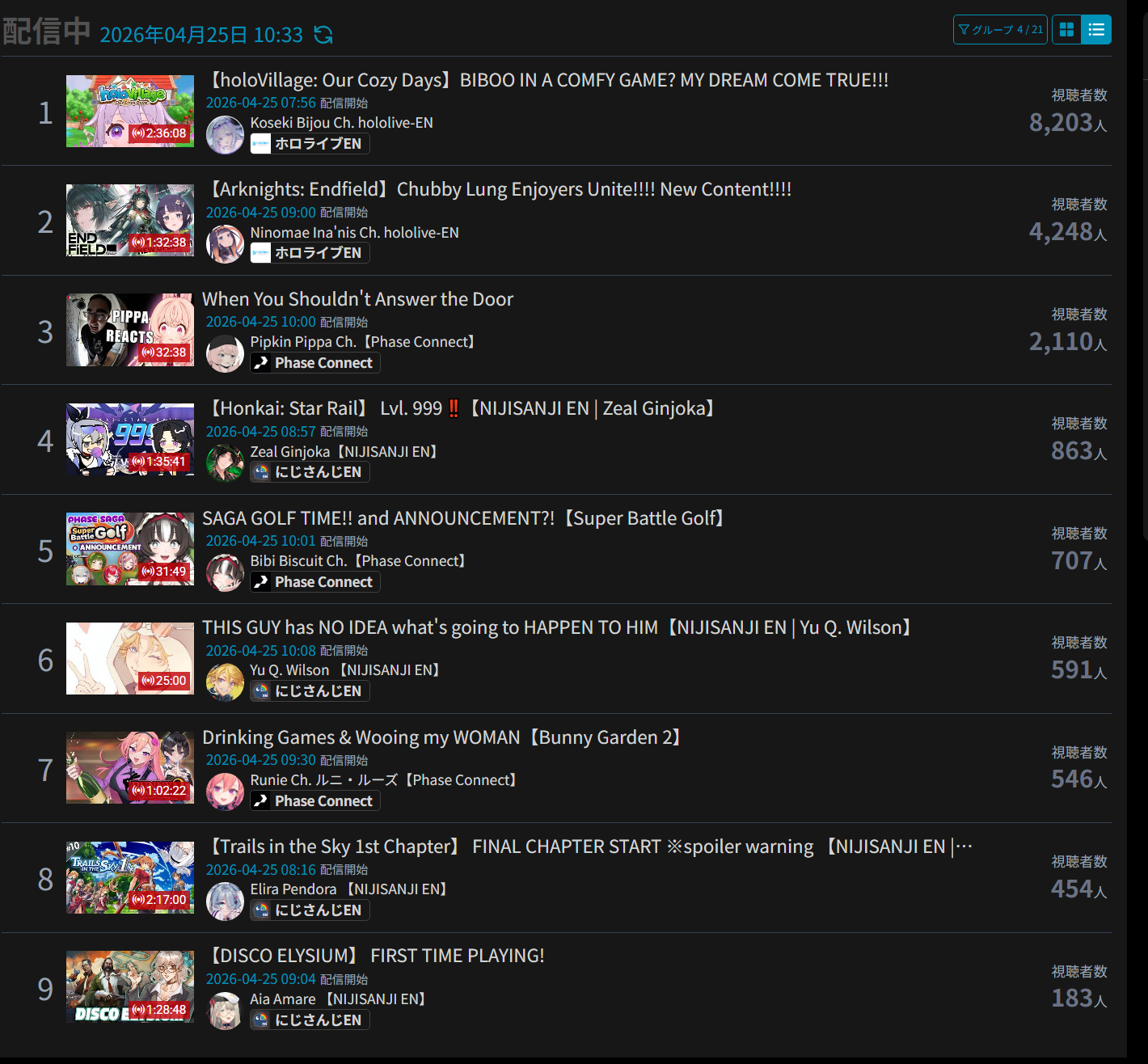Switch to grid view layout
Viewport: 1148px width, 1064px height.
[x=1066, y=30]
